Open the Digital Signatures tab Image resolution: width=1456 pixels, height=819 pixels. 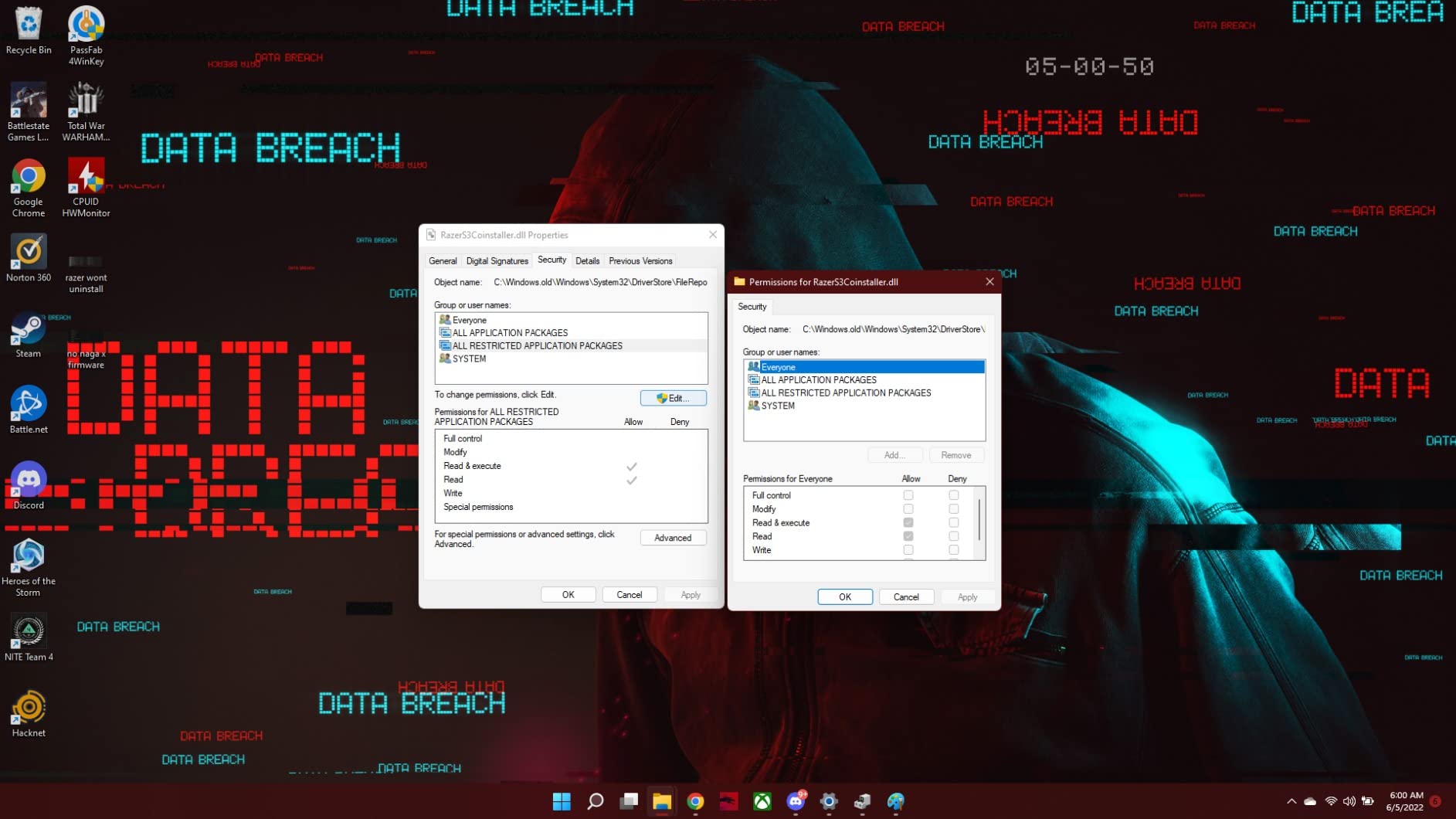coord(497,261)
